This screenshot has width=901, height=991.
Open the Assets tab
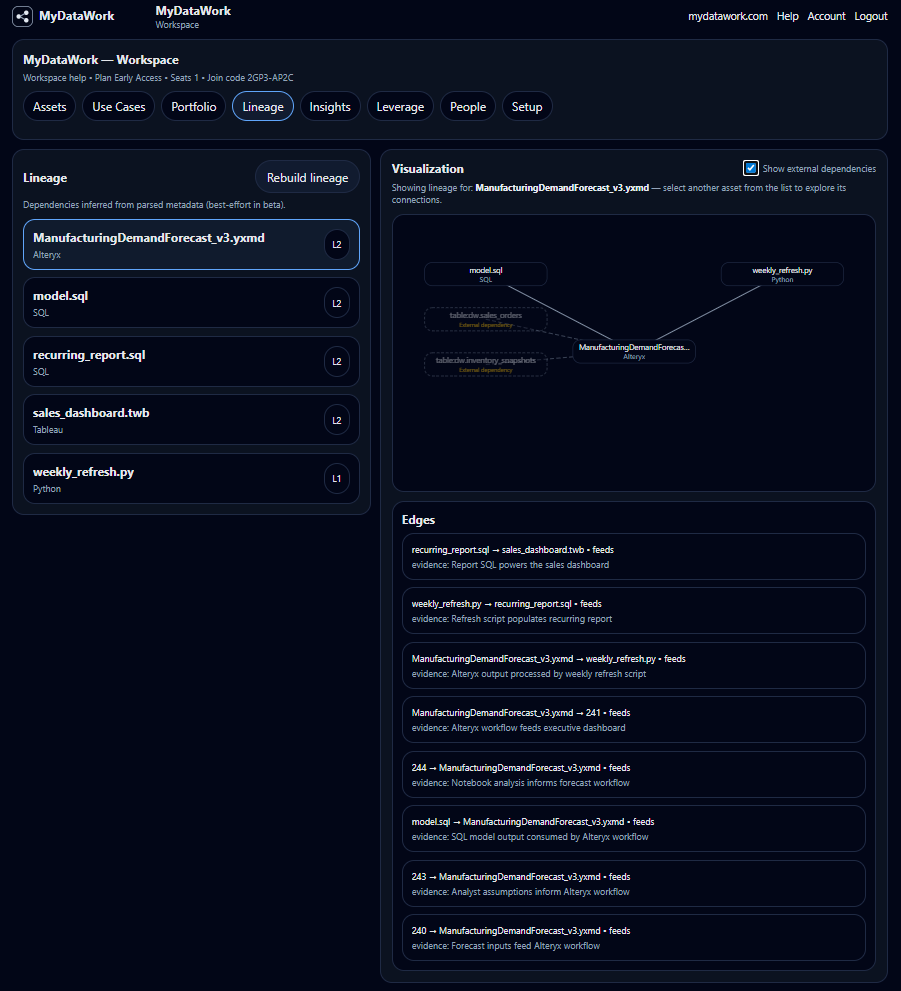[49, 107]
